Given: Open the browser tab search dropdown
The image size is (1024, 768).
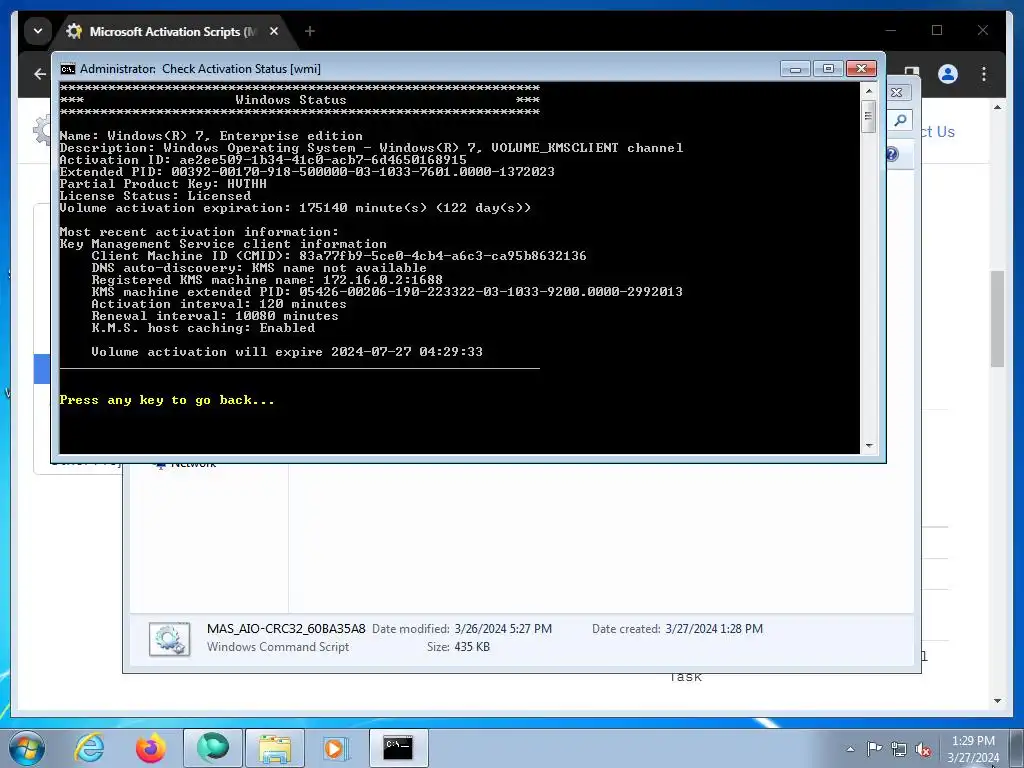Looking at the screenshot, I should pyautogui.click(x=38, y=31).
